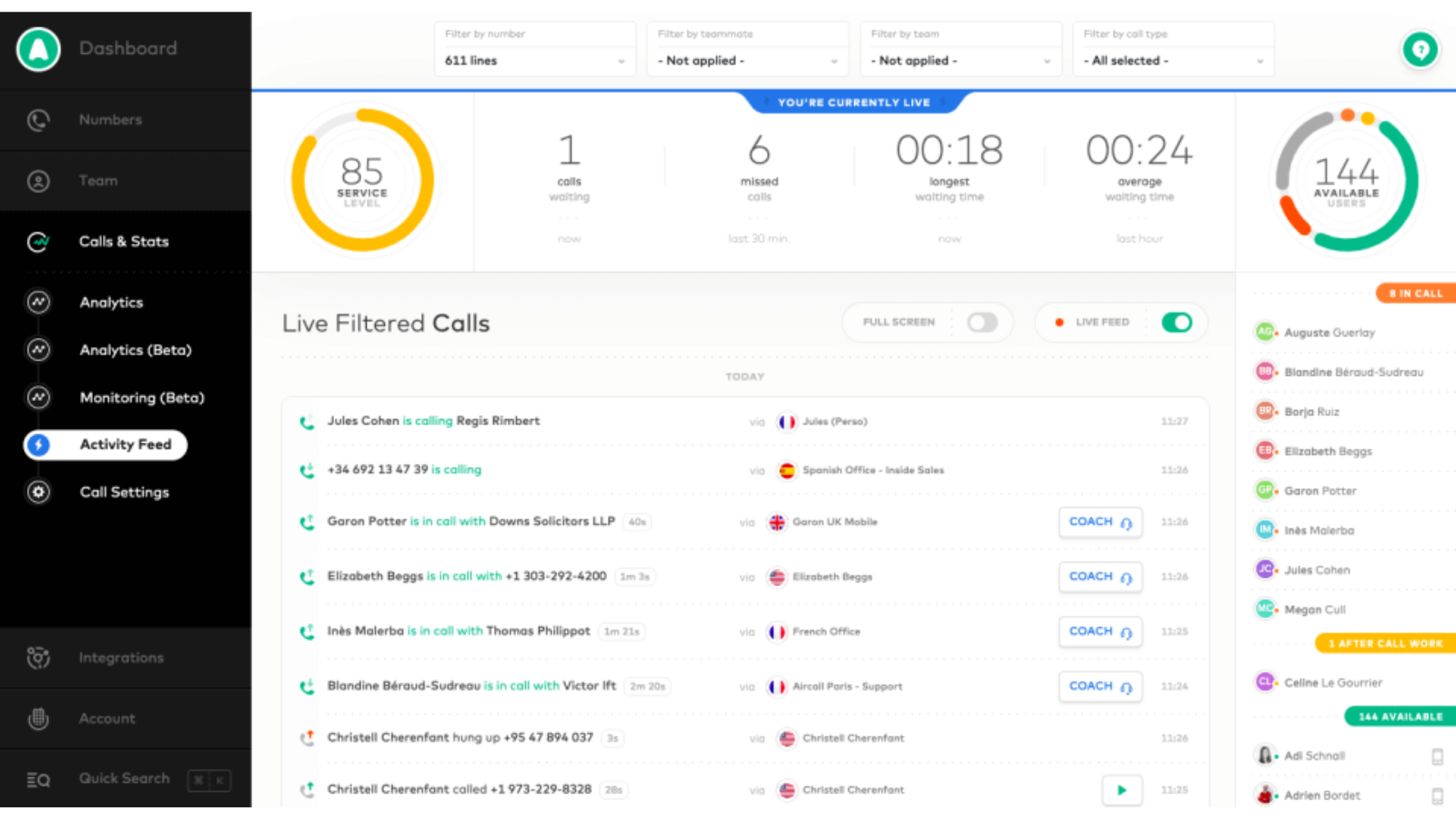This screenshot has height=819, width=1456.
Task: Click incoming call icon for +34 692 row
Action: coord(307,470)
